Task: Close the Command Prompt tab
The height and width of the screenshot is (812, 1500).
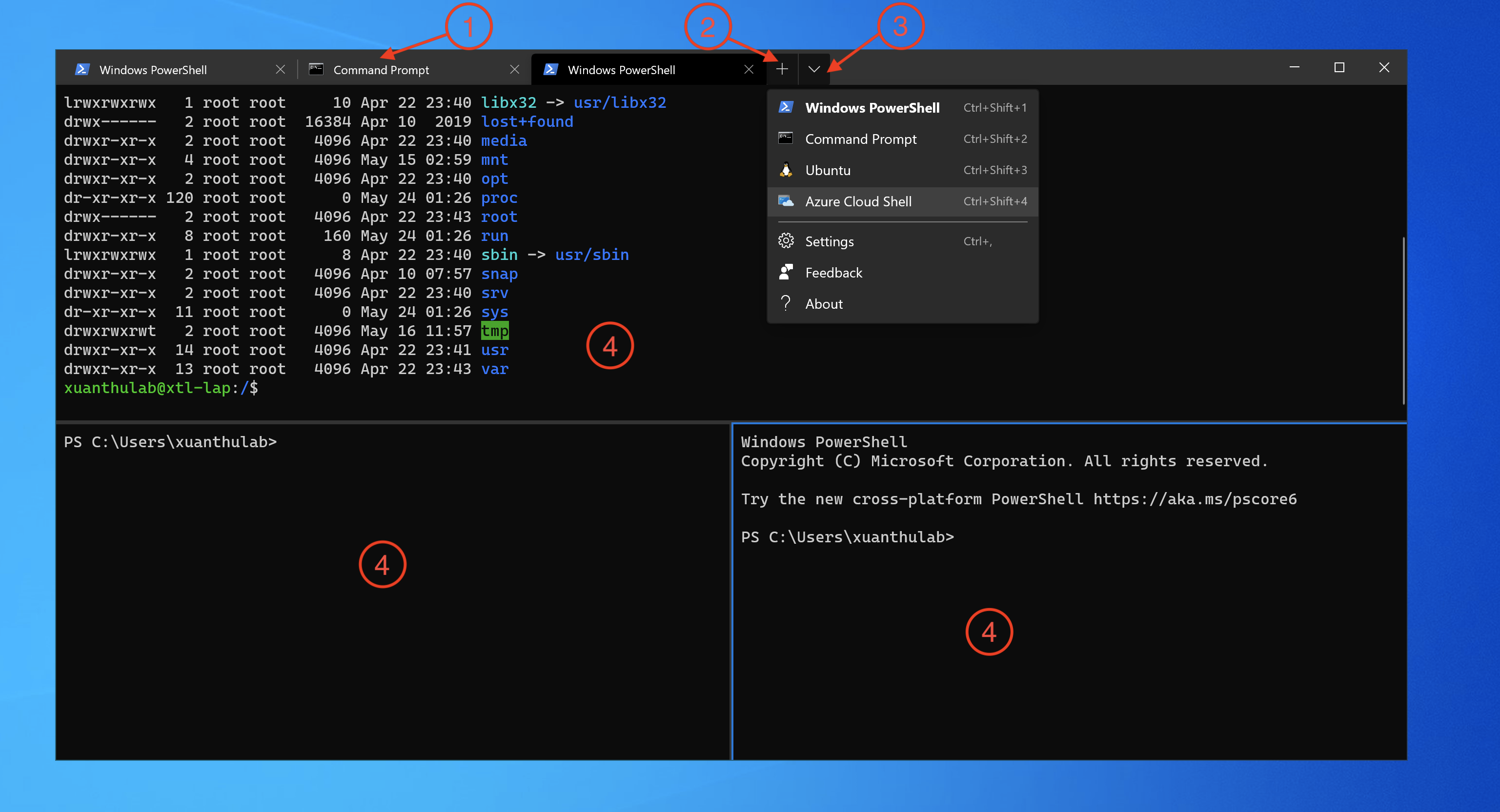Action: point(515,70)
